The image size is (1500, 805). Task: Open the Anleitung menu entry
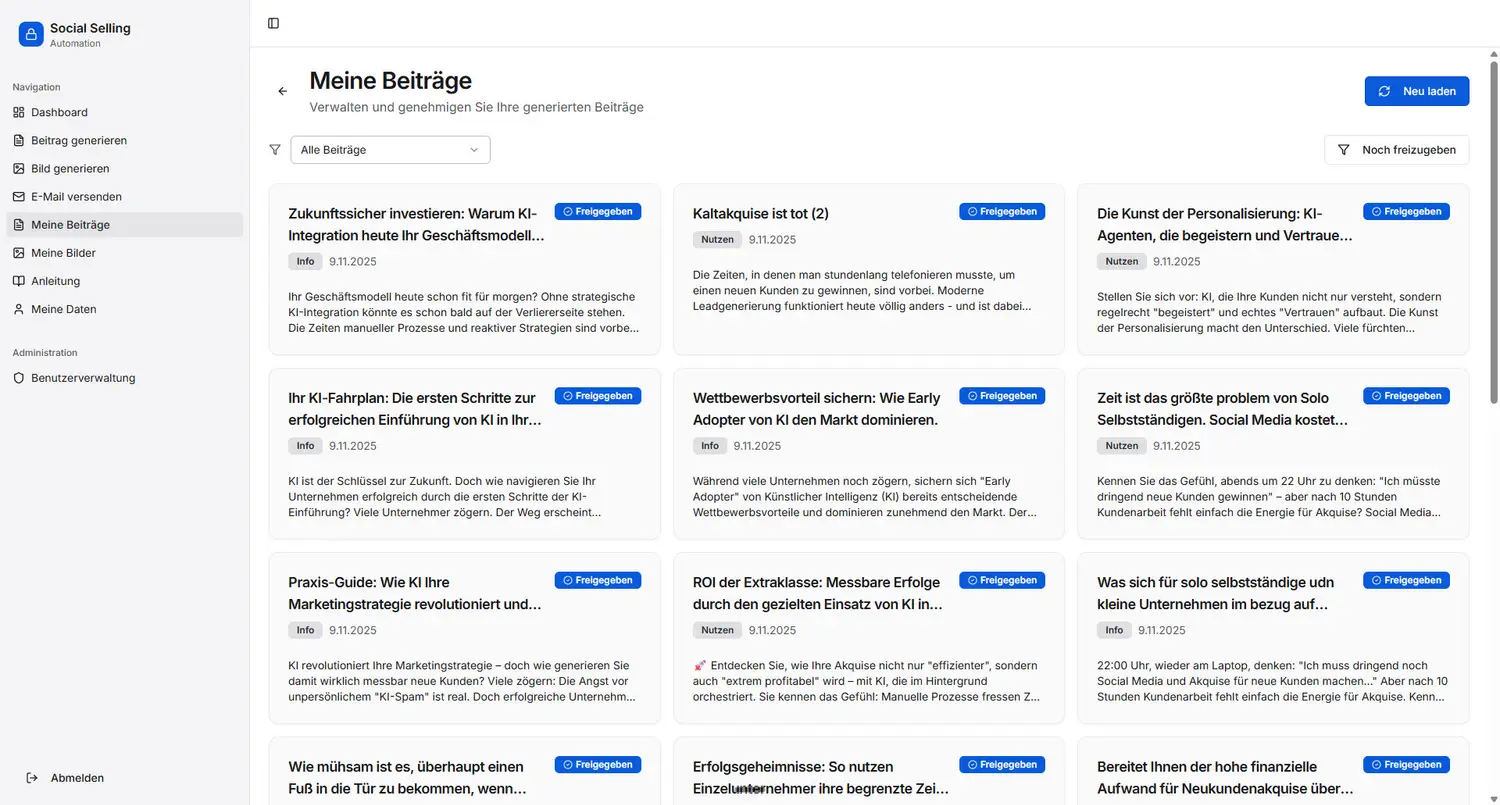click(x=55, y=281)
